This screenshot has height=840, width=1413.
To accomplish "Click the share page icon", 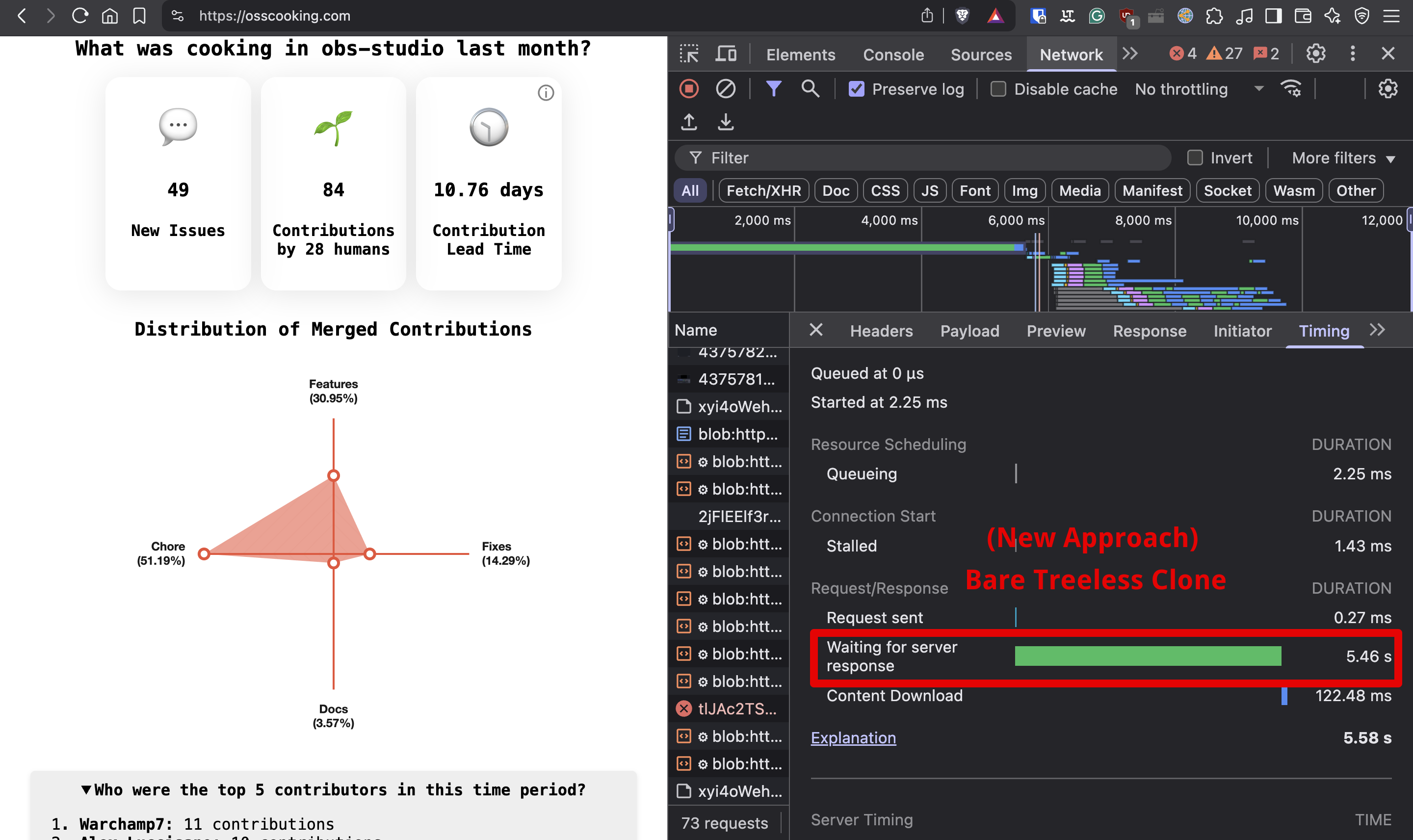I will click(927, 16).
